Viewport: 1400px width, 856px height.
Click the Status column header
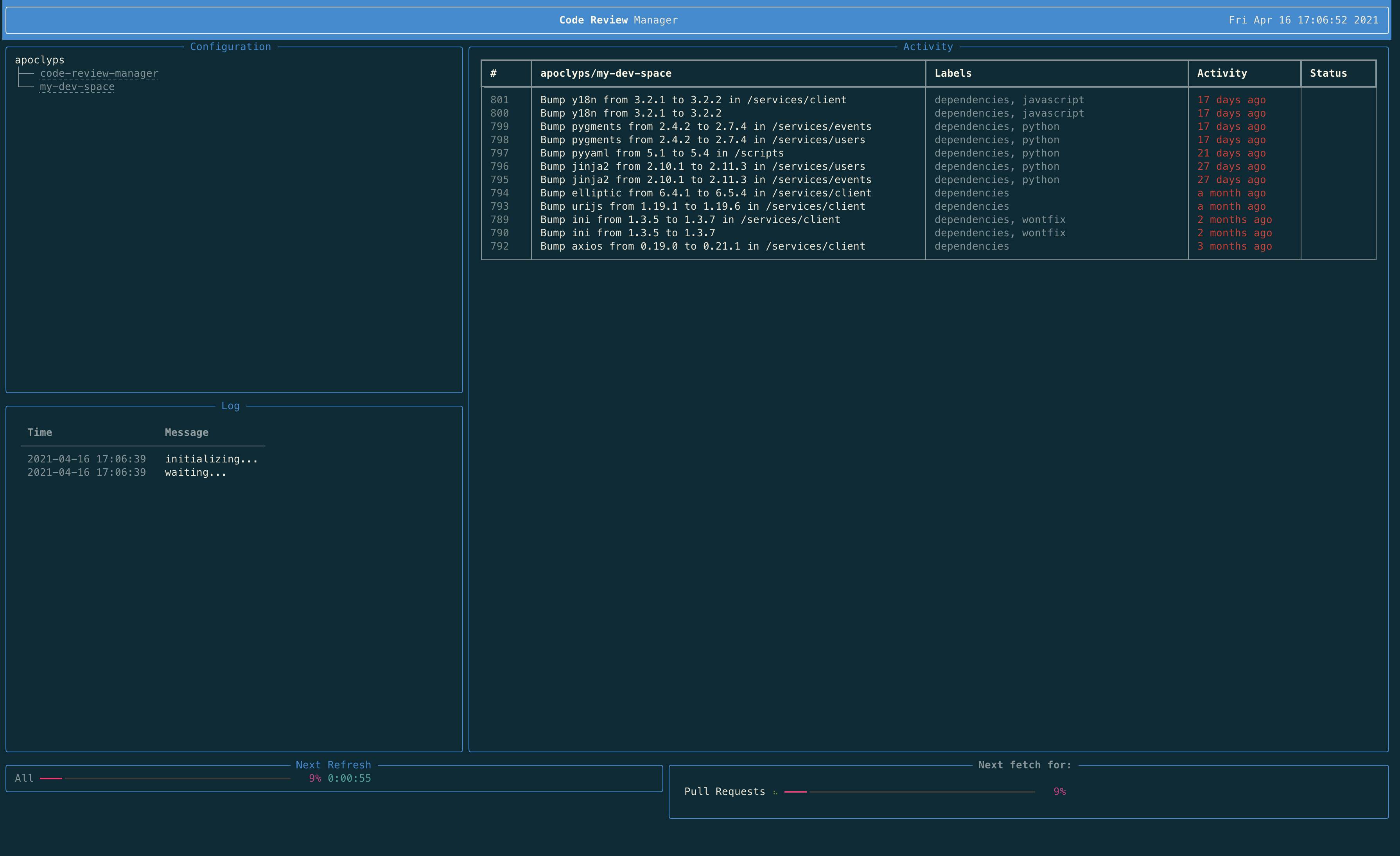(x=1328, y=73)
